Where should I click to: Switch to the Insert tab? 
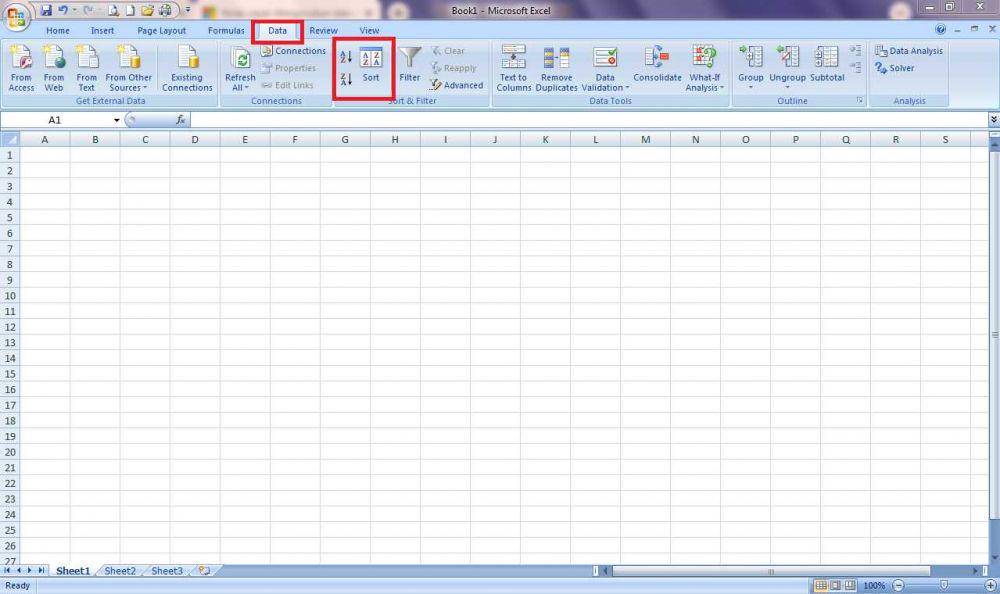pyautogui.click(x=102, y=30)
